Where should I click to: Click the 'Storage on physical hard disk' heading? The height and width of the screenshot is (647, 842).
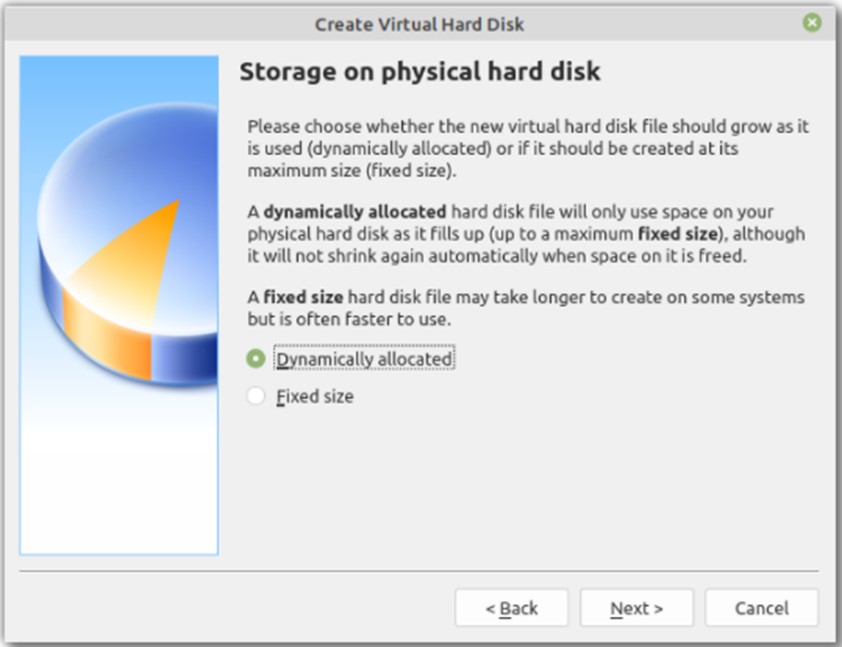pos(419,71)
